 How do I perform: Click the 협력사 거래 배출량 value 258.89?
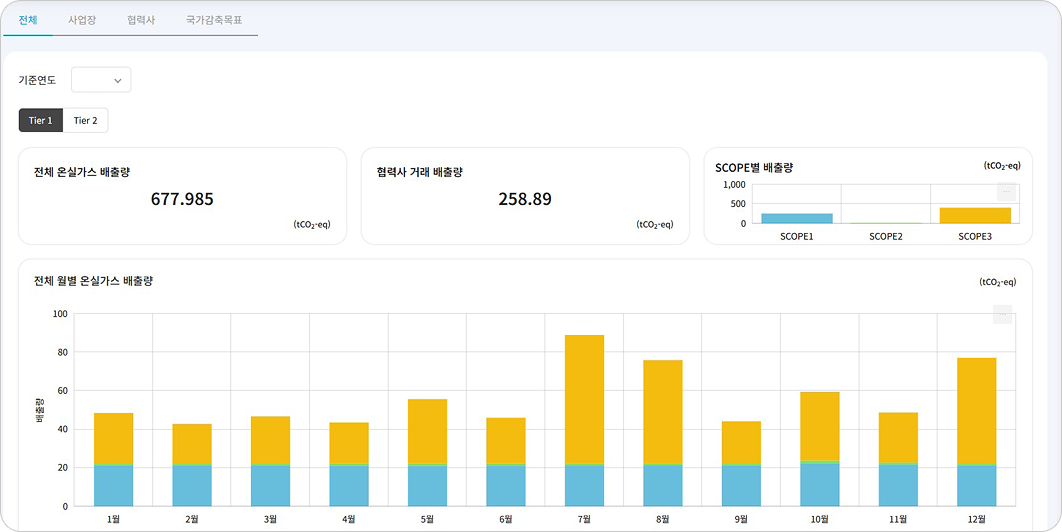(x=525, y=199)
